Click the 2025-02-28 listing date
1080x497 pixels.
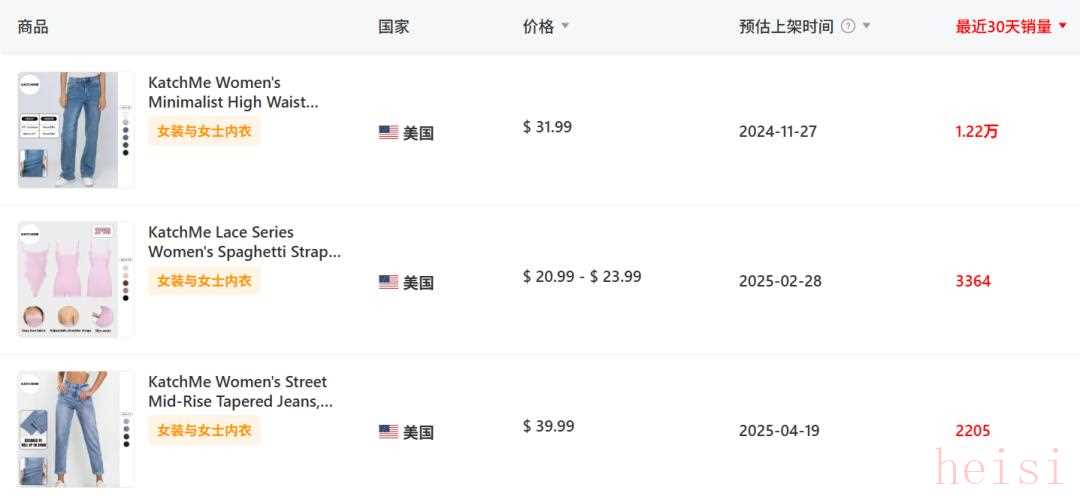(780, 281)
